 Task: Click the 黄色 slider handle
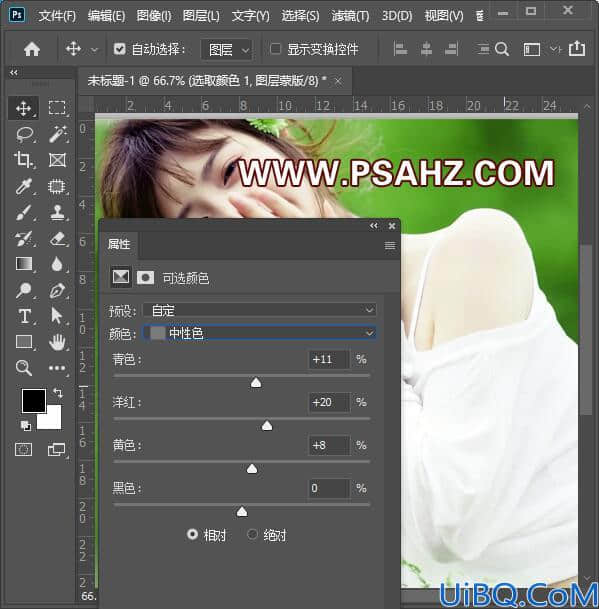[252, 469]
